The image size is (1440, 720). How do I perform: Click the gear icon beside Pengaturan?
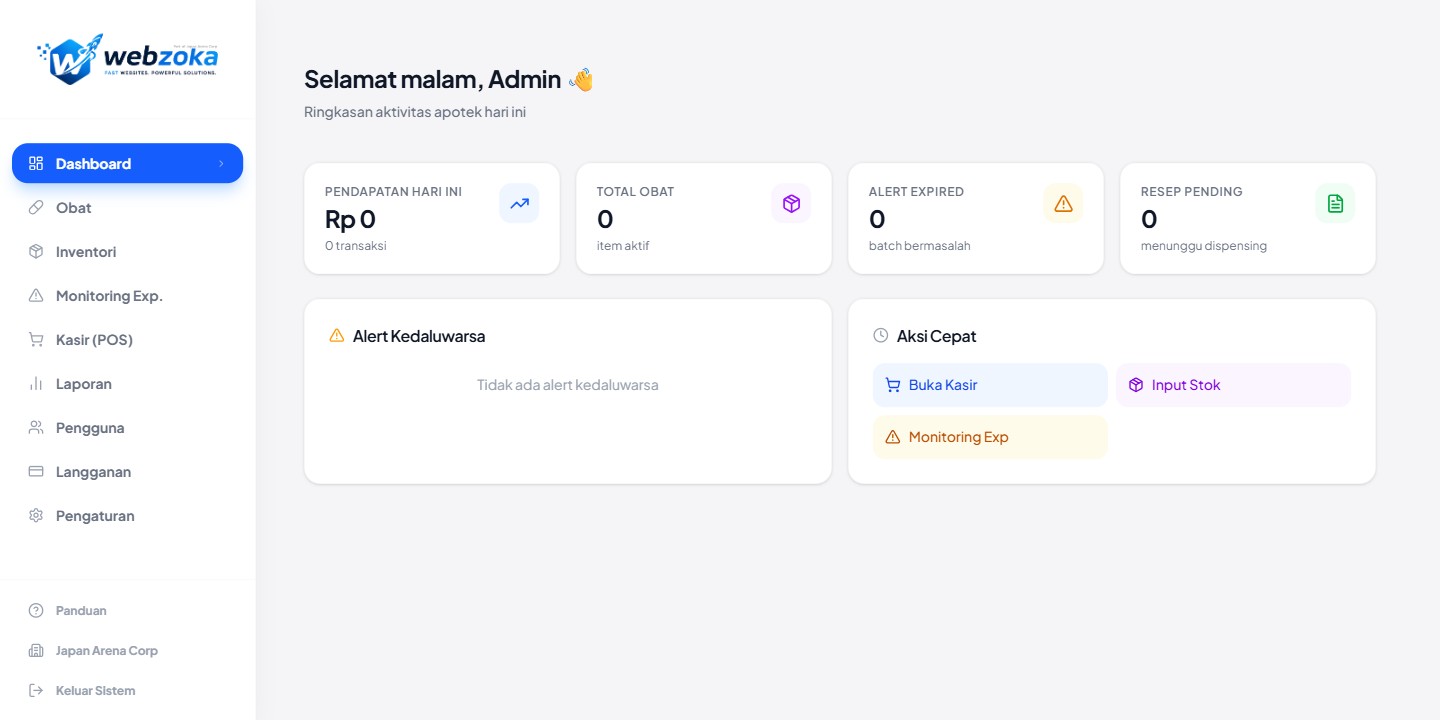(x=36, y=515)
